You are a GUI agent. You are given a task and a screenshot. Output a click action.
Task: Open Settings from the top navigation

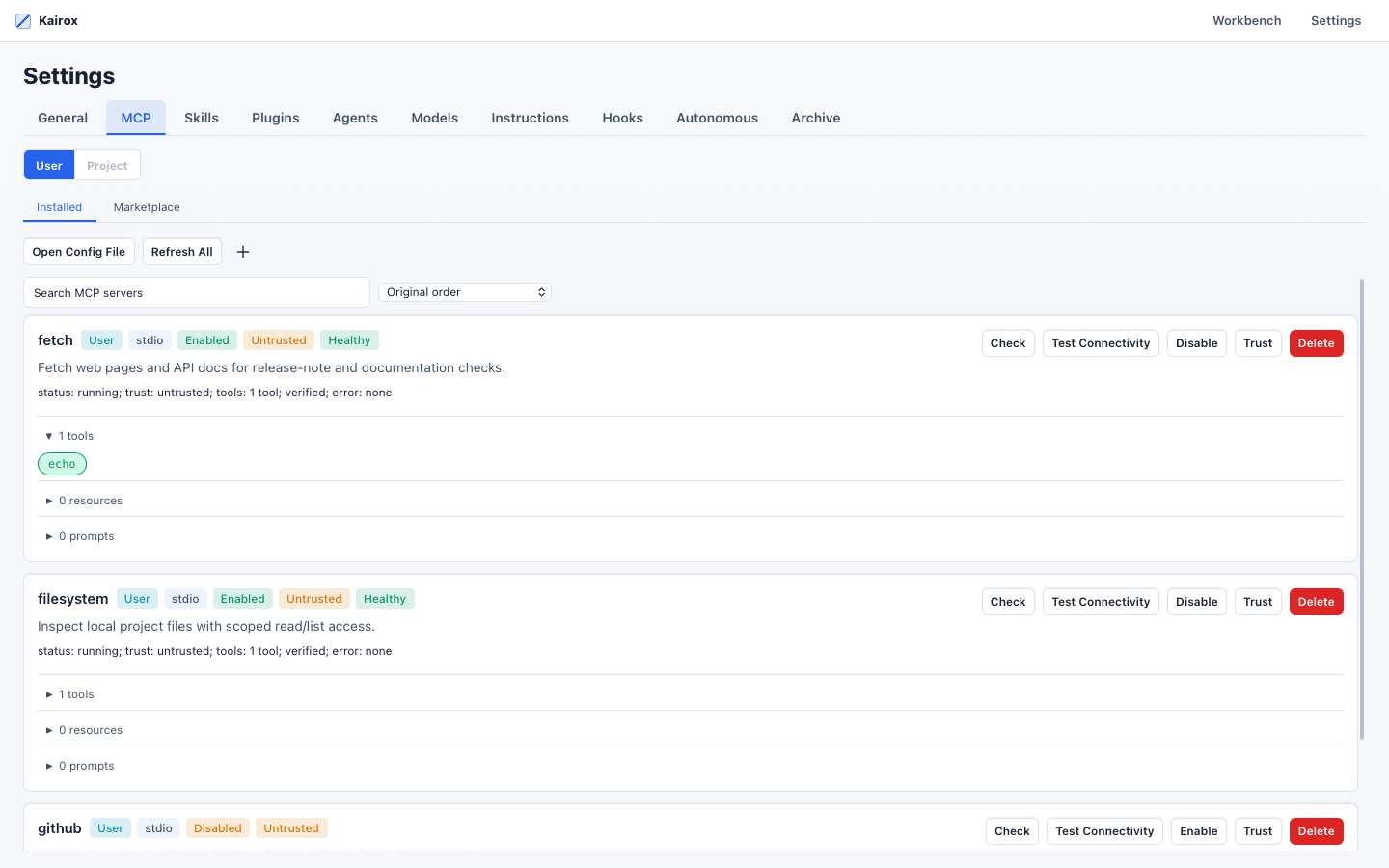pyautogui.click(x=1336, y=20)
